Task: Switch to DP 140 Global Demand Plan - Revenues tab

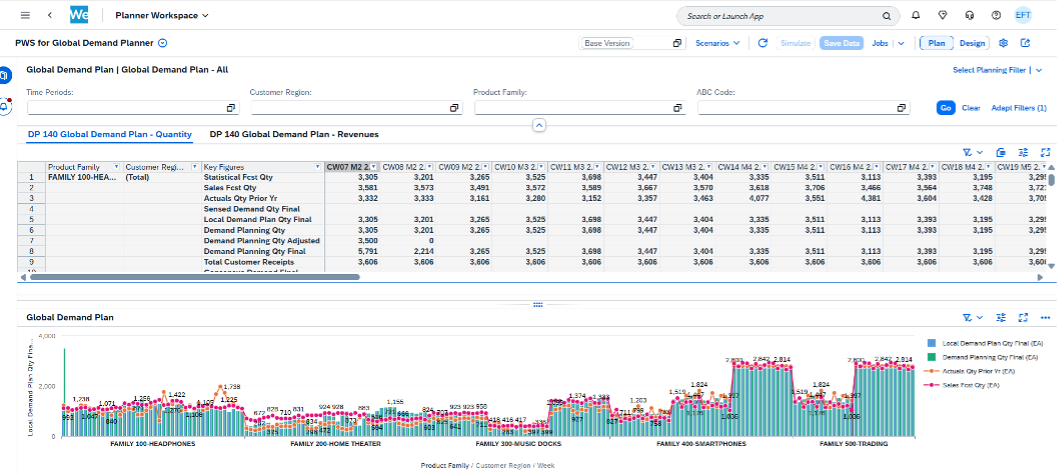Action: pyautogui.click(x=294, y=133)
